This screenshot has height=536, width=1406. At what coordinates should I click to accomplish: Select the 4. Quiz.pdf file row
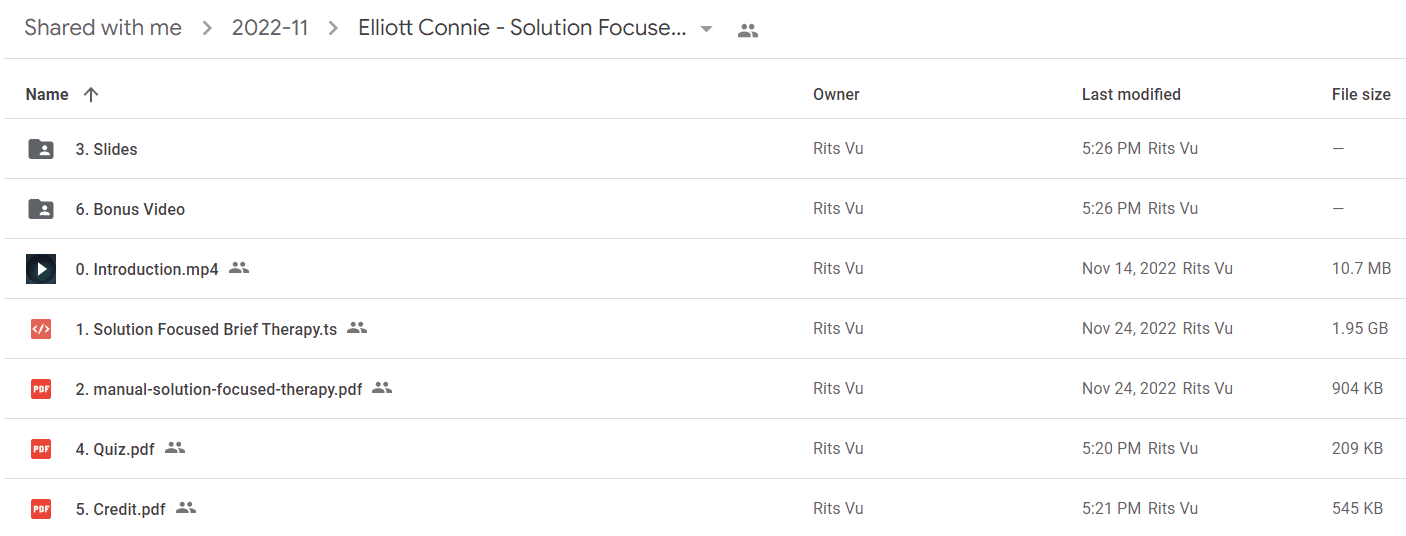(x=703, y=449)
